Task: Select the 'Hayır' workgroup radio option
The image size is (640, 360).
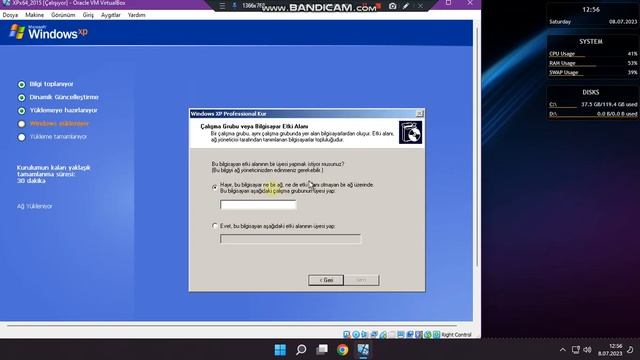Action: tap(215, 187)
